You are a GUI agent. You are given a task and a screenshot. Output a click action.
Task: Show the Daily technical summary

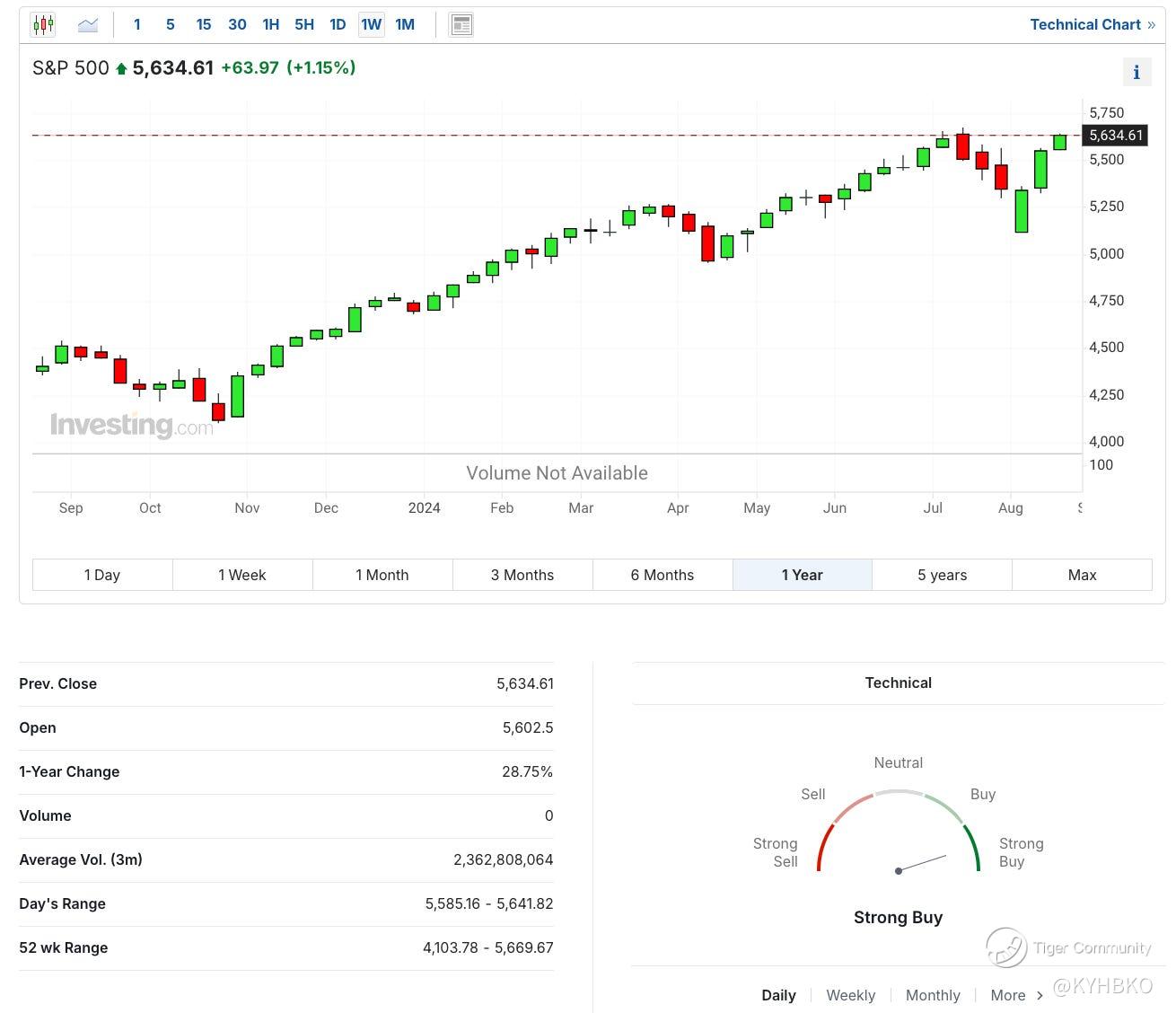coord(778,995)
